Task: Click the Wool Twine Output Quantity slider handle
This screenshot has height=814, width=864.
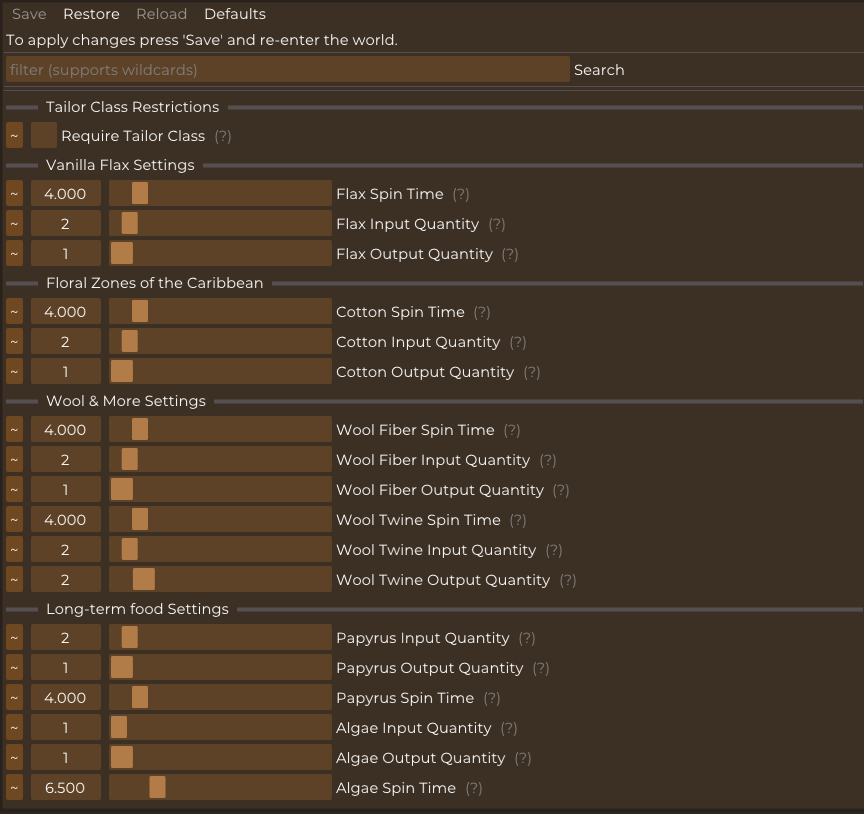Action: tap(144, 580)
